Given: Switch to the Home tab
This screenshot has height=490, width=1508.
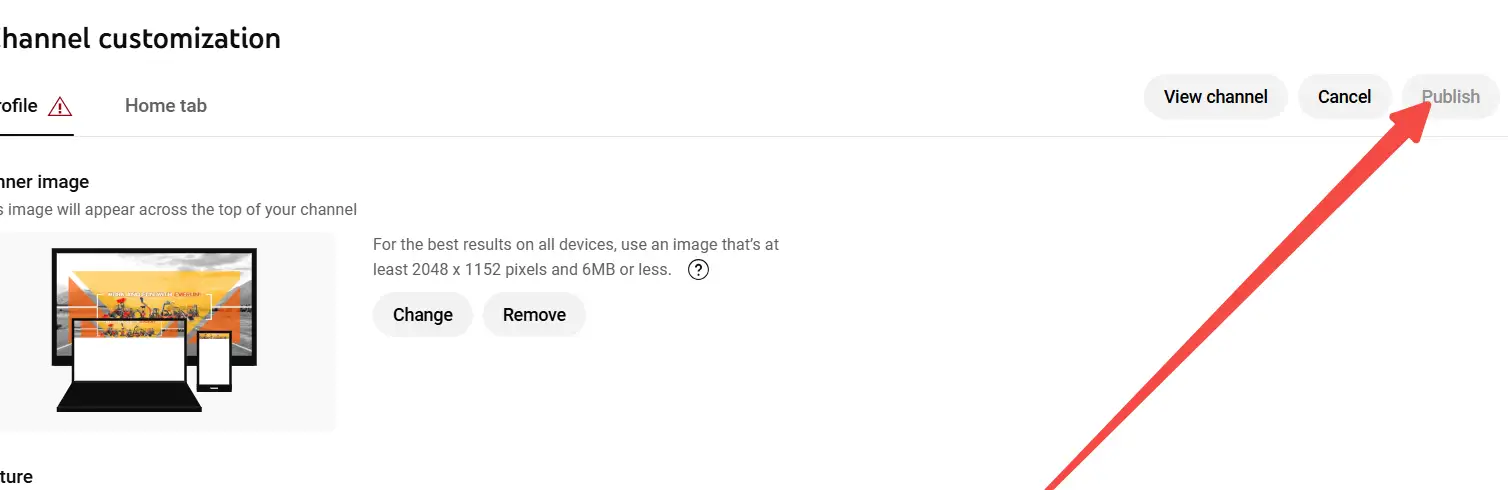Looking at the screenshot, I should [x=166, y=105].
